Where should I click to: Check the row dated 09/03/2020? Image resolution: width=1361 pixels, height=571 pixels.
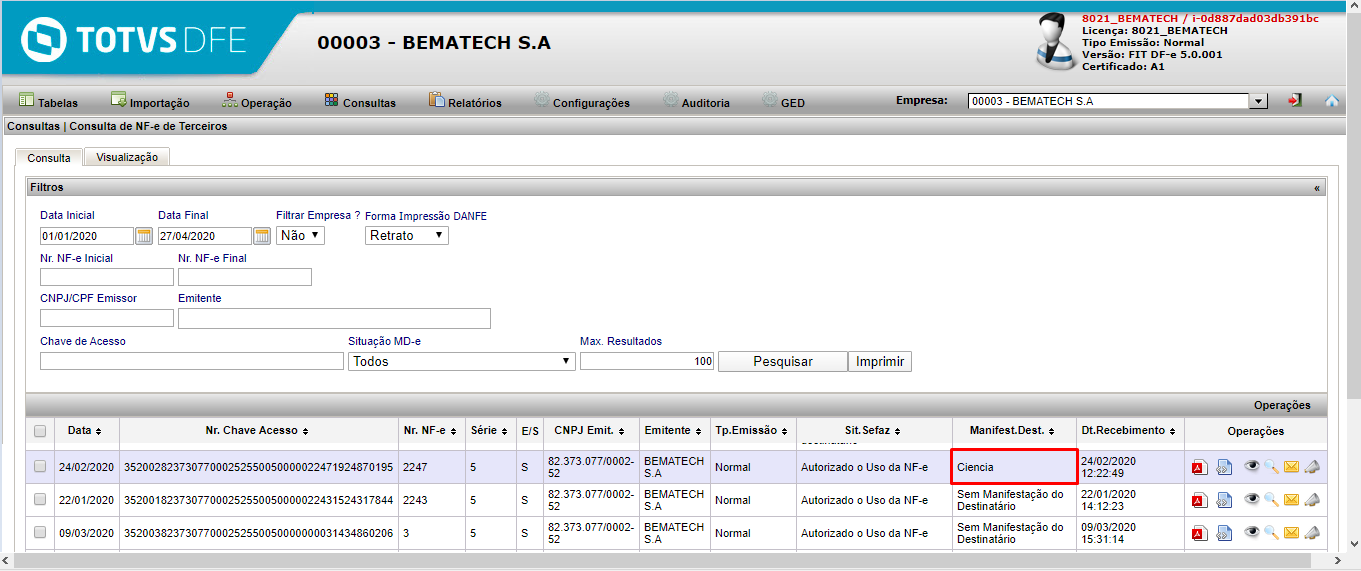40,533
